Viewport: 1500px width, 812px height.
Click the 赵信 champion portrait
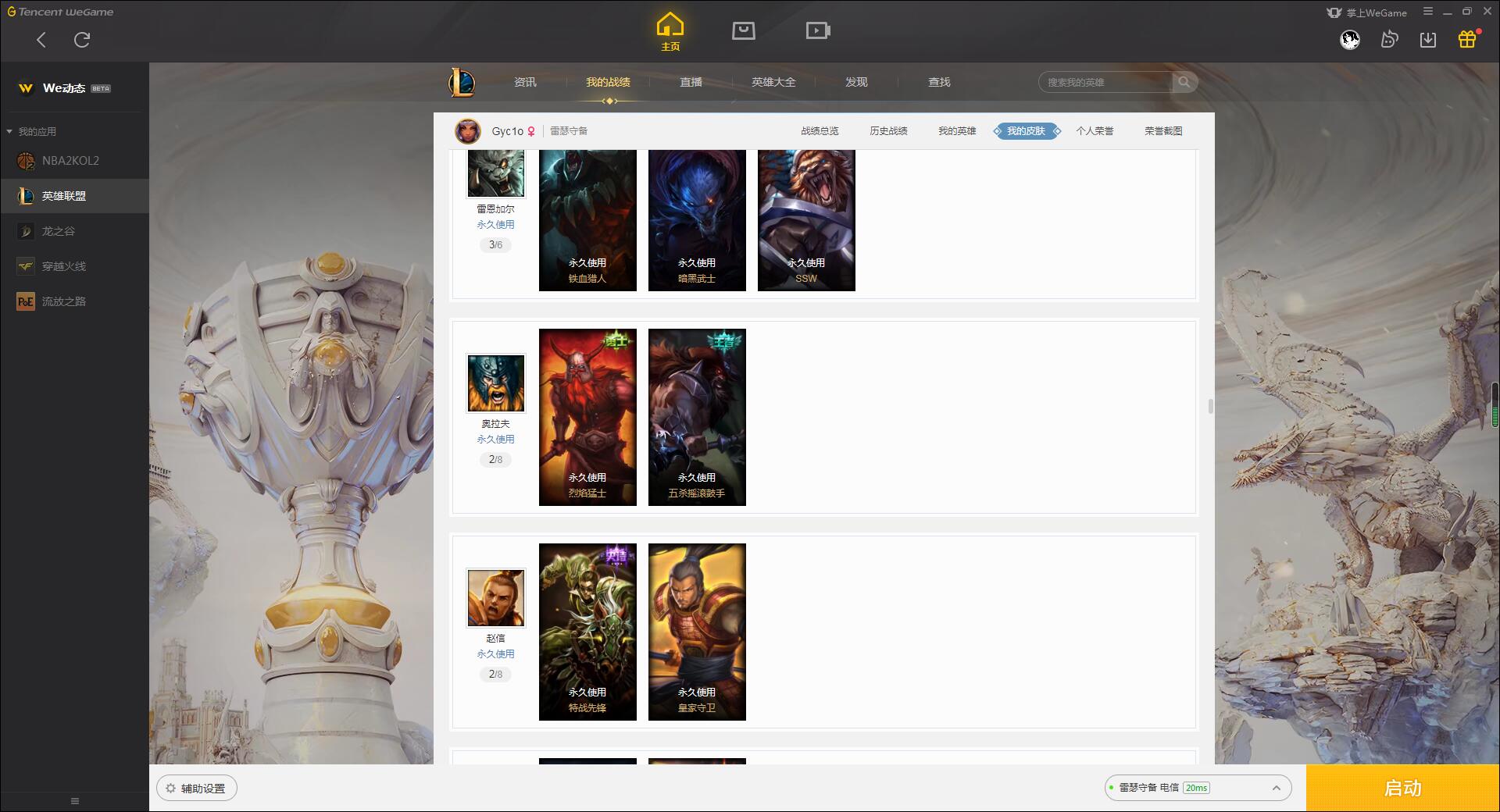(x=496, y=598)
